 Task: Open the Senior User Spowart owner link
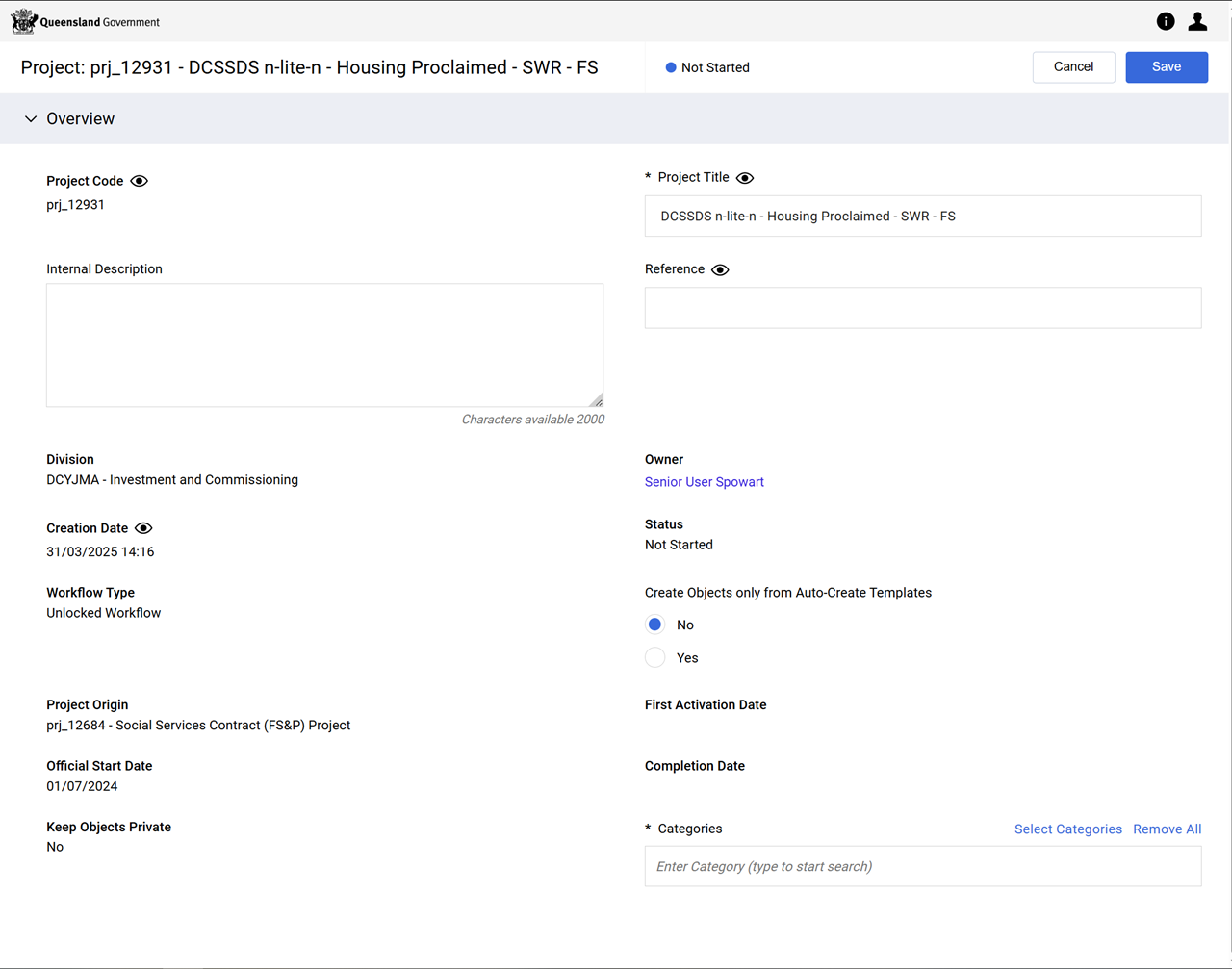point(704,482)
